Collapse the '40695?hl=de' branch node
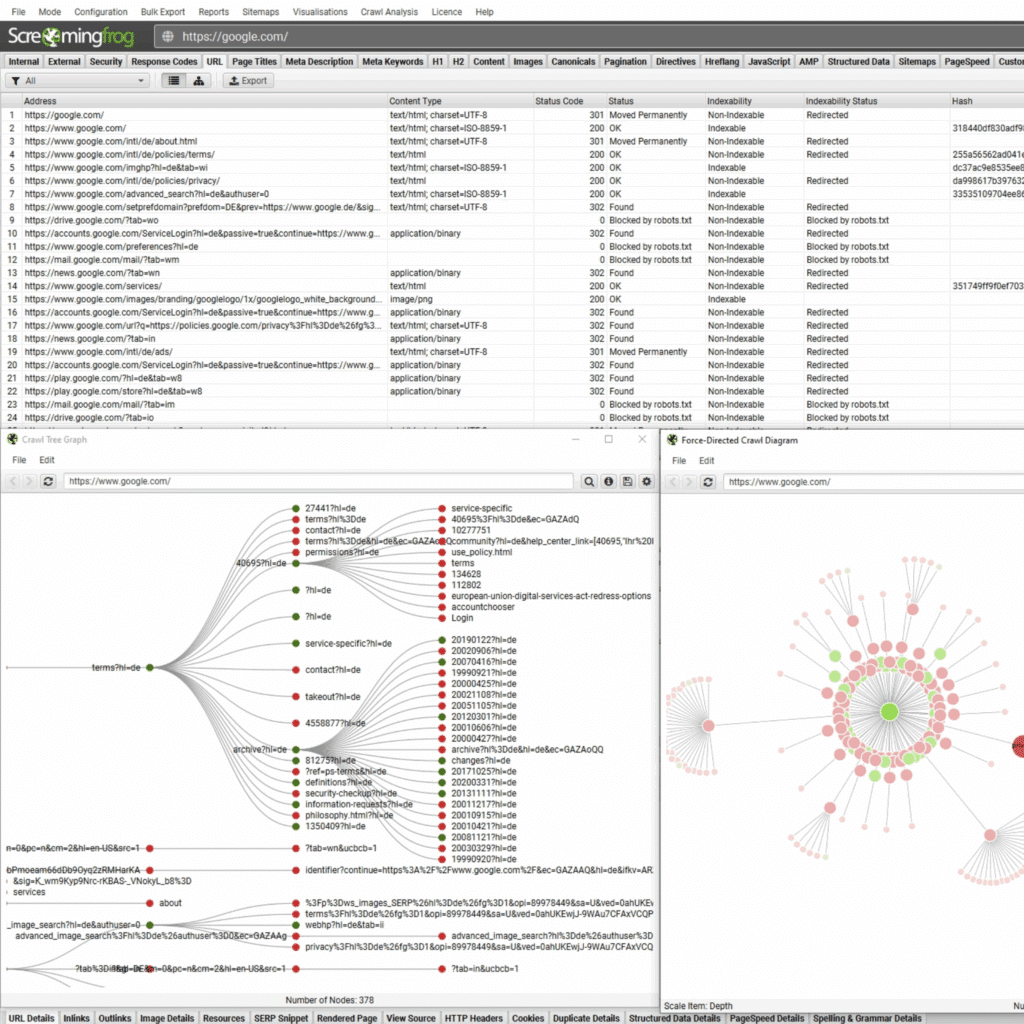The height and width of the screenshot is (1024, 1024). pyautogui.click(x=296, y=563)
